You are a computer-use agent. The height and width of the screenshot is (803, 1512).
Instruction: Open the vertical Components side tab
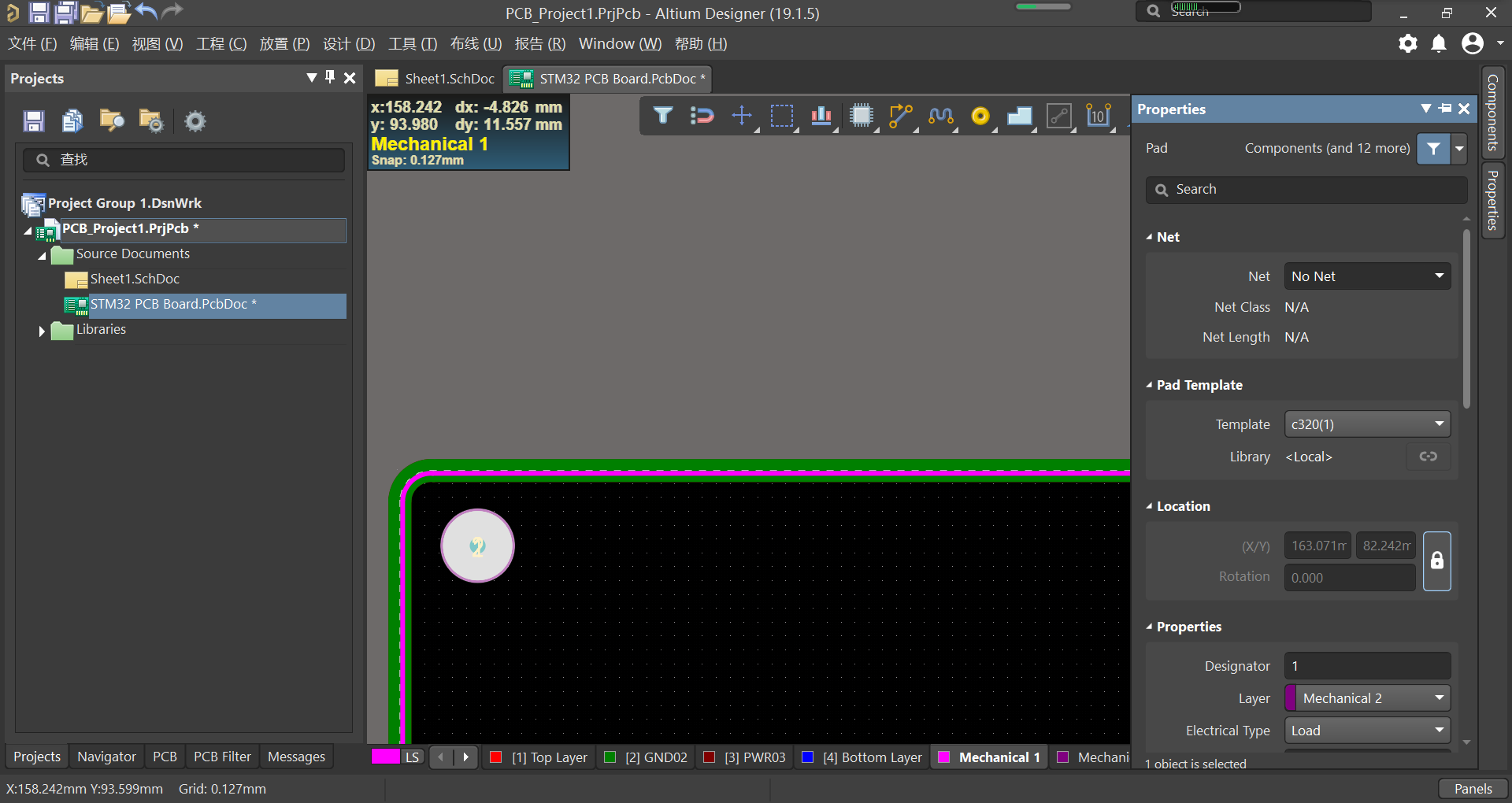[x=1492, y=113]
